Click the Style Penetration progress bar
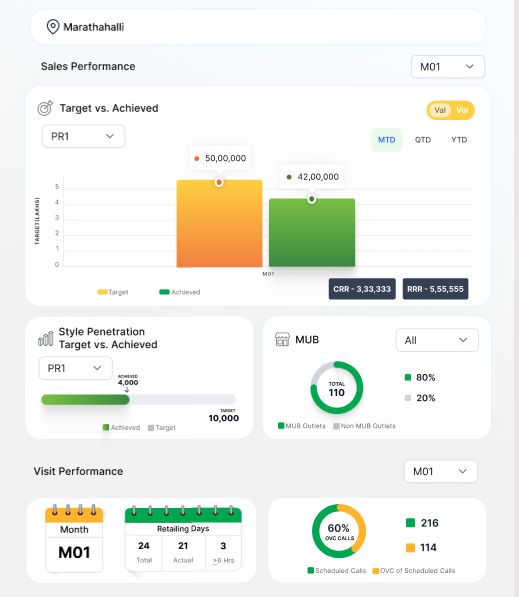The width and height of the screenshot is (519, 597). (139, 399)
